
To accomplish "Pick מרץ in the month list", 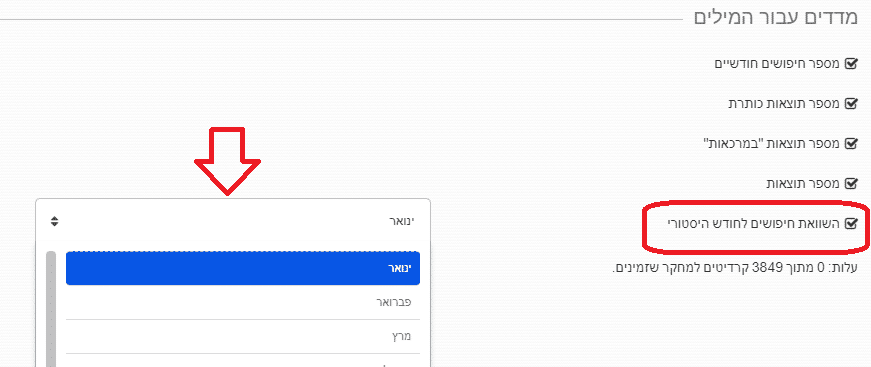I will click(243, 336).
